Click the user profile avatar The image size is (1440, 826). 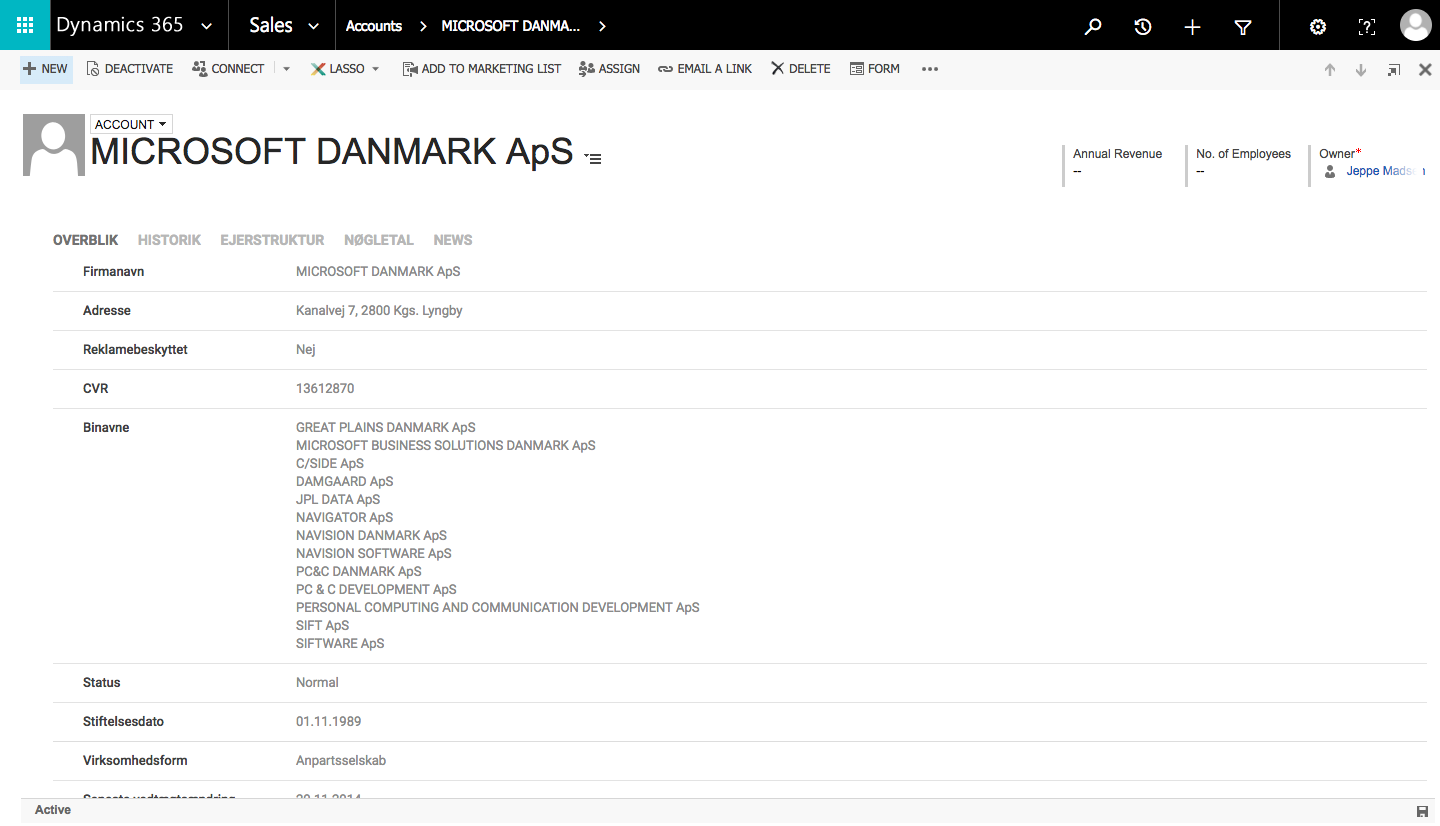1415,25
